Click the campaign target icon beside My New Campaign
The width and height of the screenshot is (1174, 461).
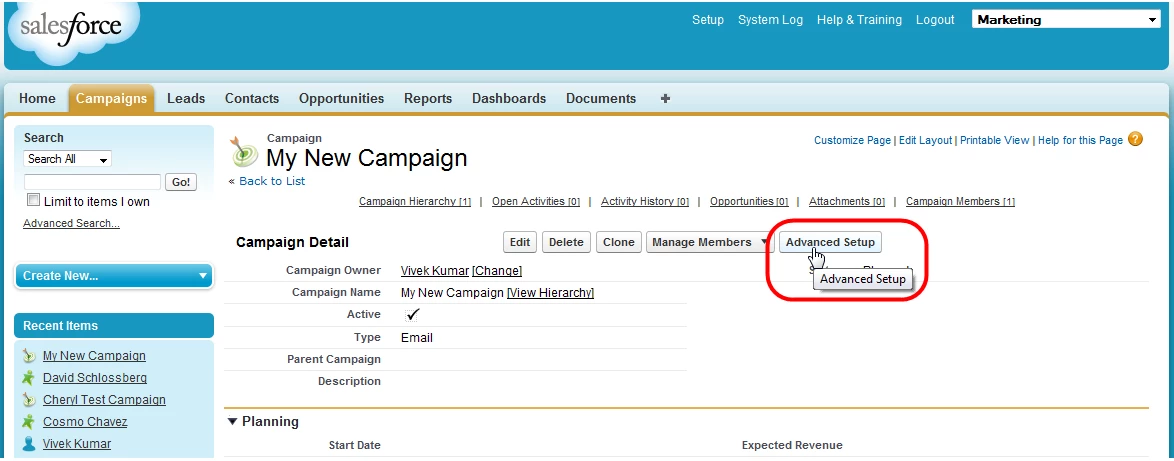pos(244,150)
